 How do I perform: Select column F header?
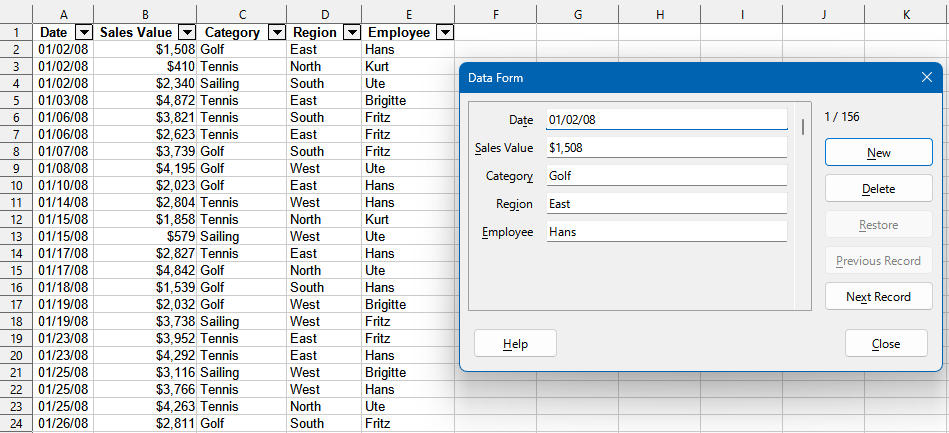(495, 15)
